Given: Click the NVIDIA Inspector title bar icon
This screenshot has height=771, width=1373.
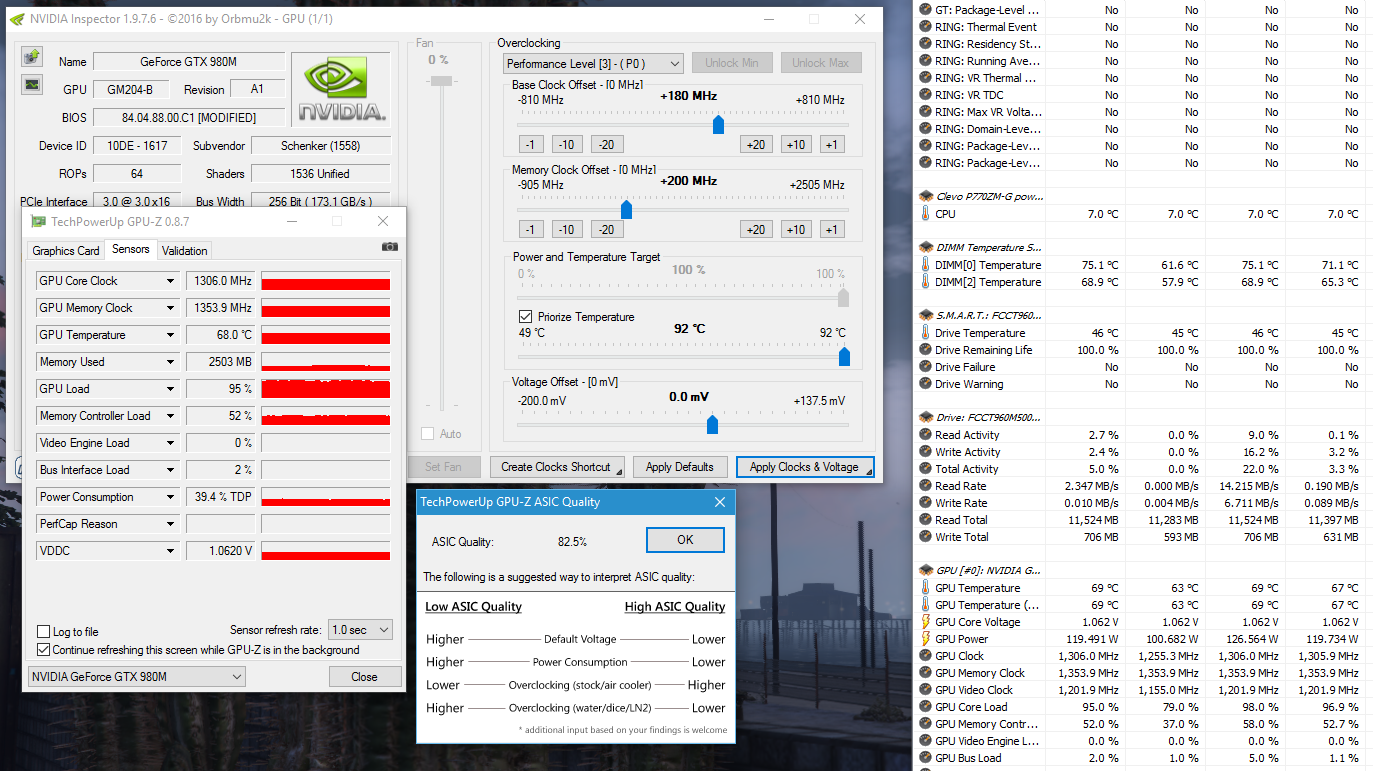Looking at the screenshot, I should tap(17, 19).
